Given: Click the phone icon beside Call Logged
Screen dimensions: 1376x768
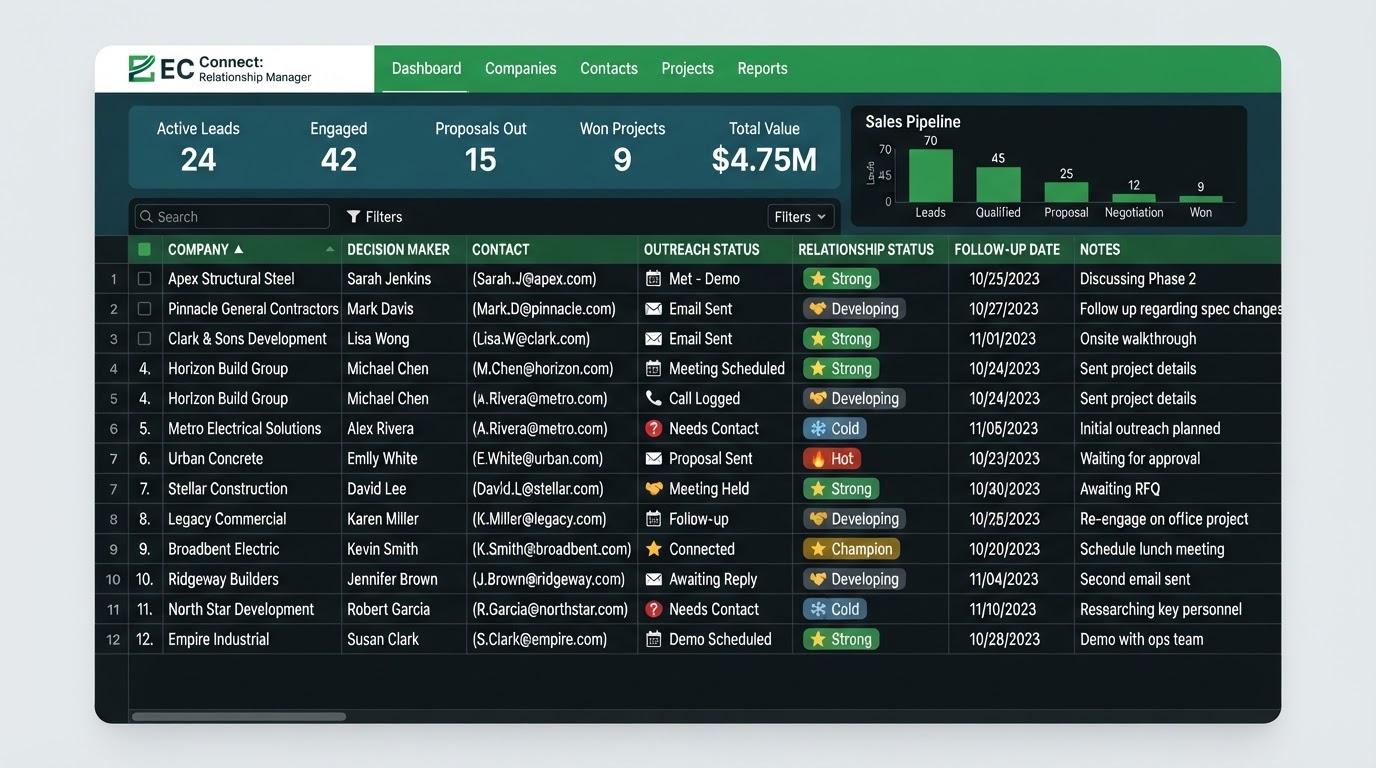Looking at the screenshot, I should point(654,398).
